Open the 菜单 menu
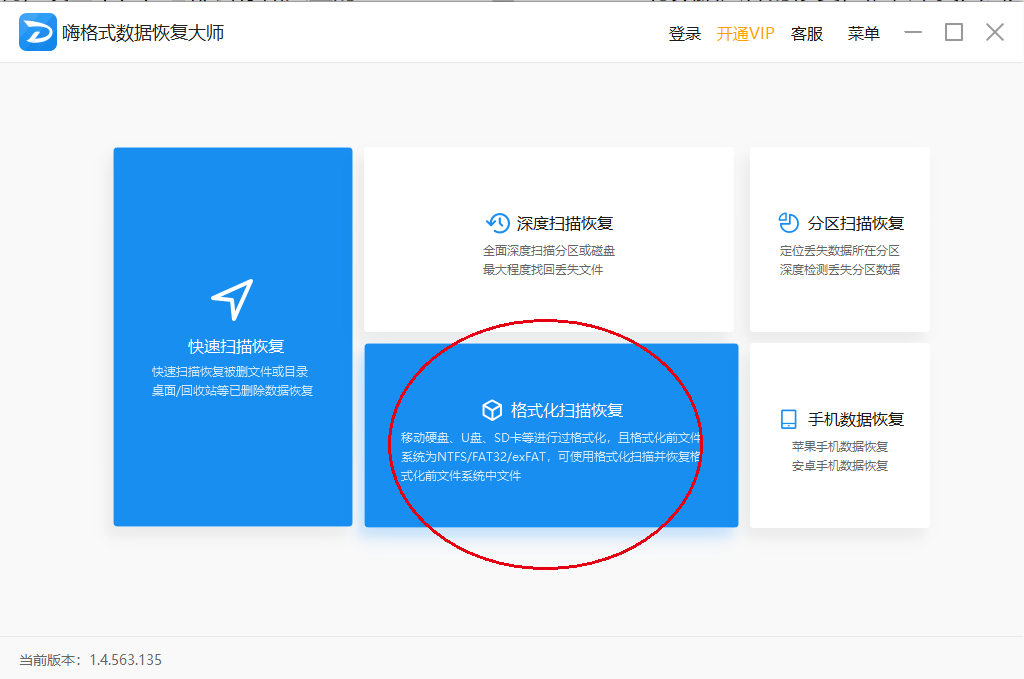Screen dimensions: 1024x679 click(x=863, y=33)
